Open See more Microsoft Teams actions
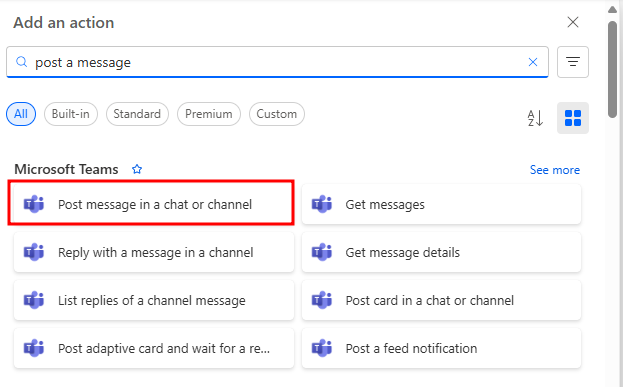The height and width of the screenshot is (387, 623). tap(555, 170)
